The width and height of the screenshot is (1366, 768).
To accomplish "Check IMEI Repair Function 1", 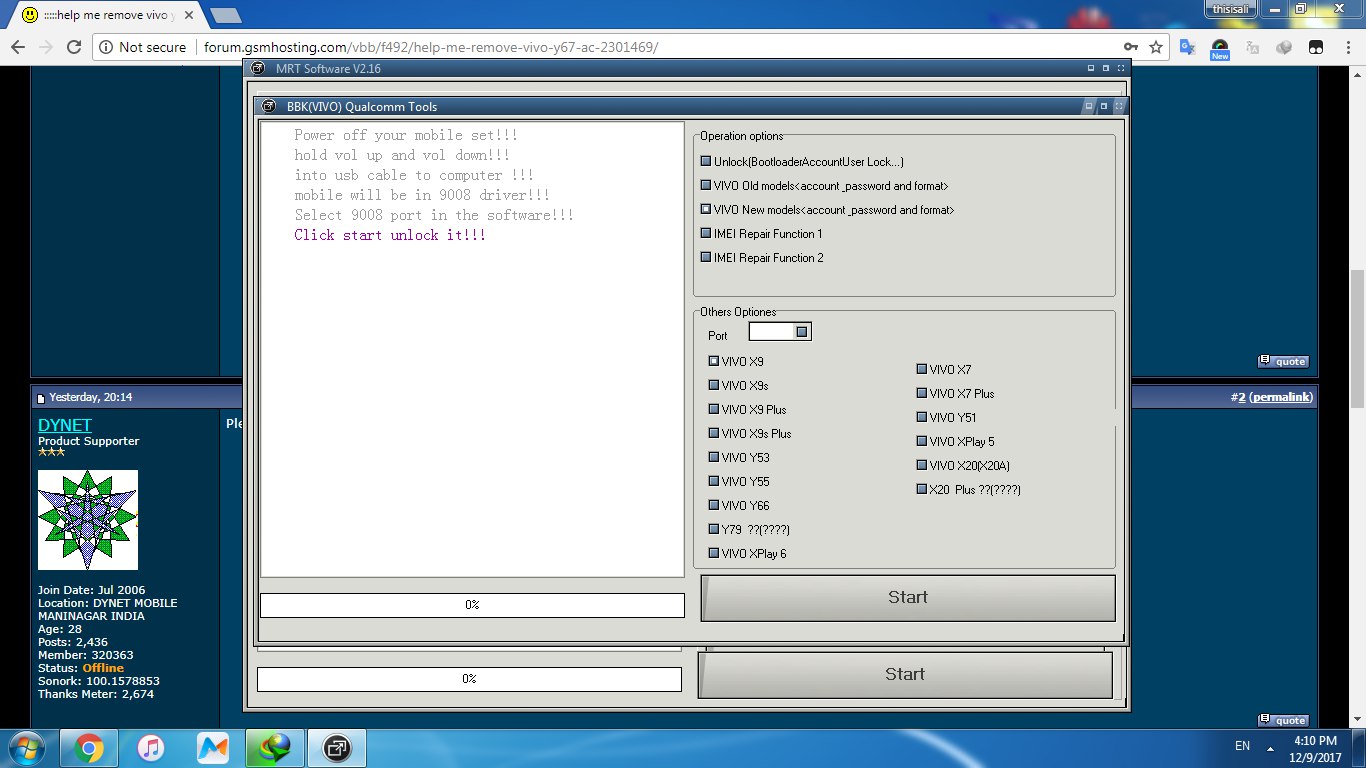I will [x=706, y=234].
